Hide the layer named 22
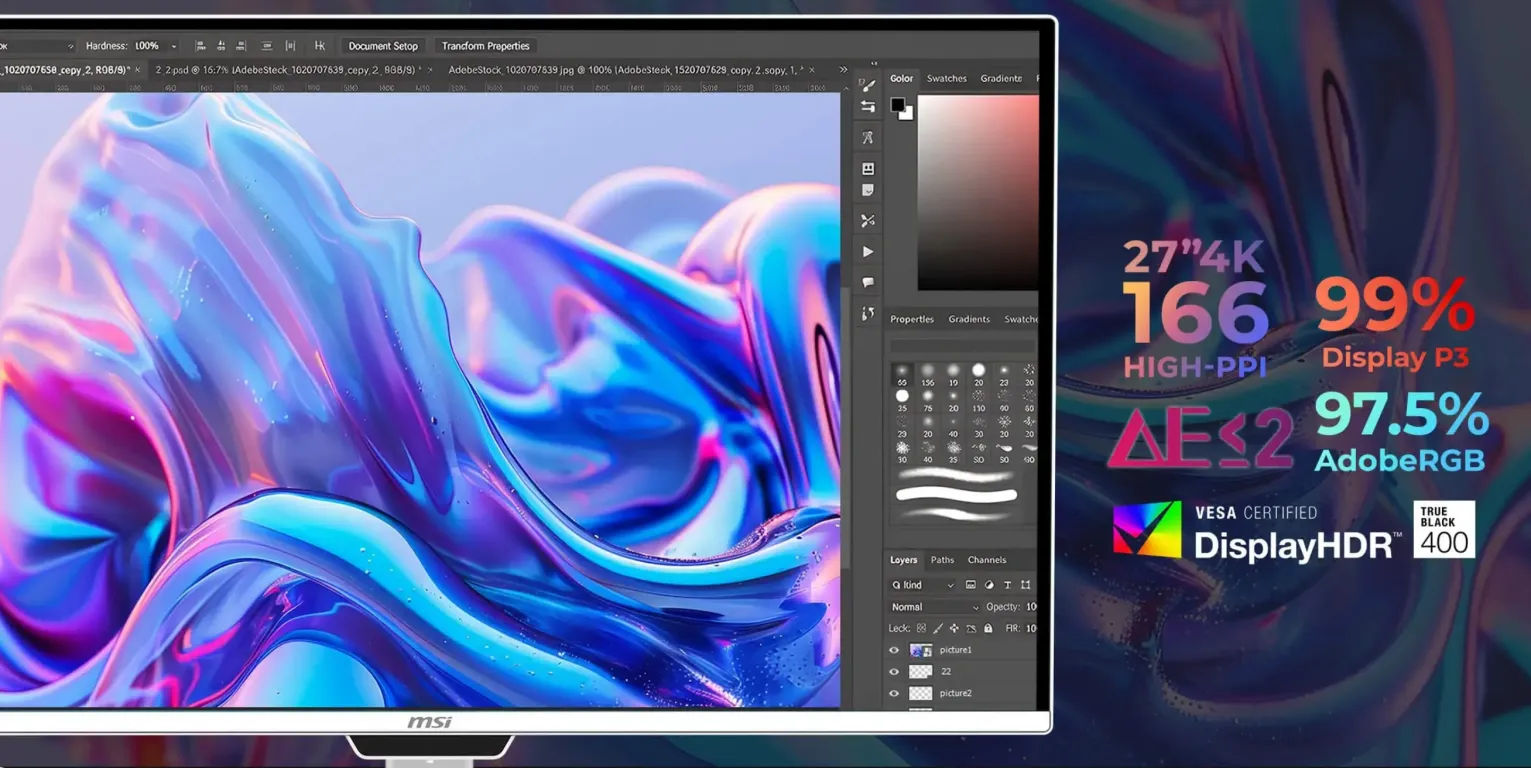The height and width of the screenshot is (768, 1531). click(894, 672)
